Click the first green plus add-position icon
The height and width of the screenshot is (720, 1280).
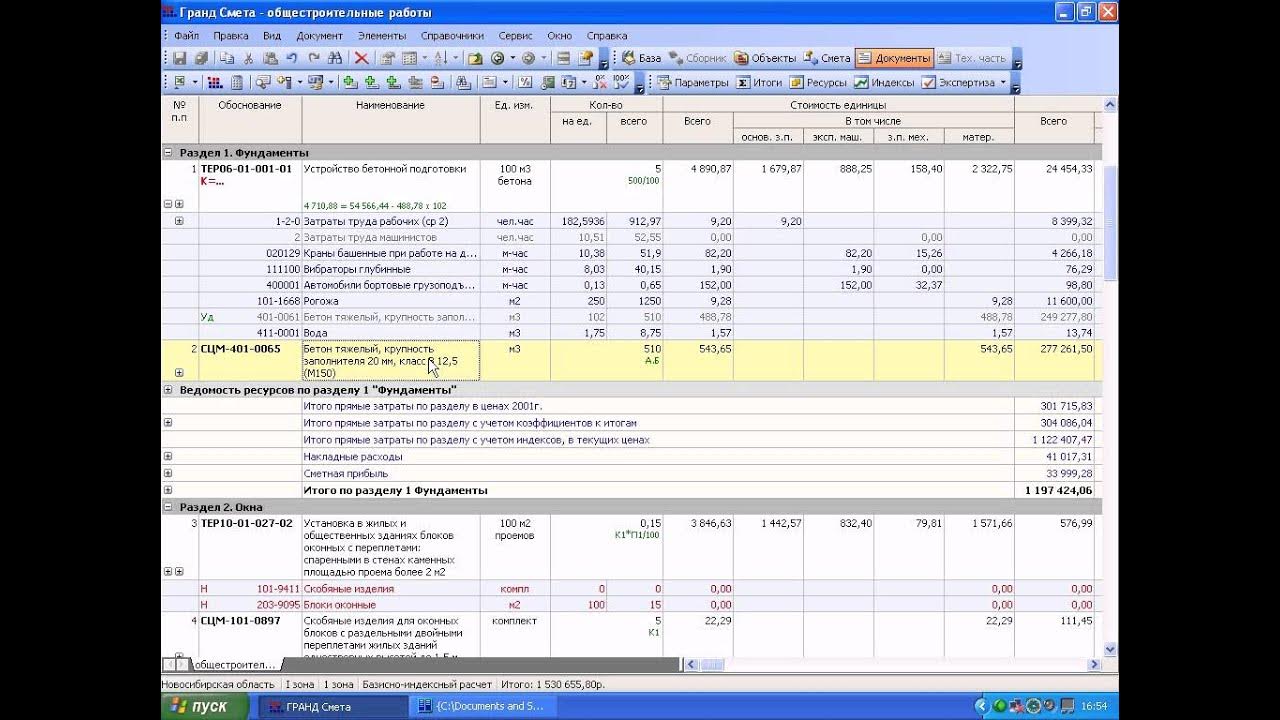tap(350, 82)
